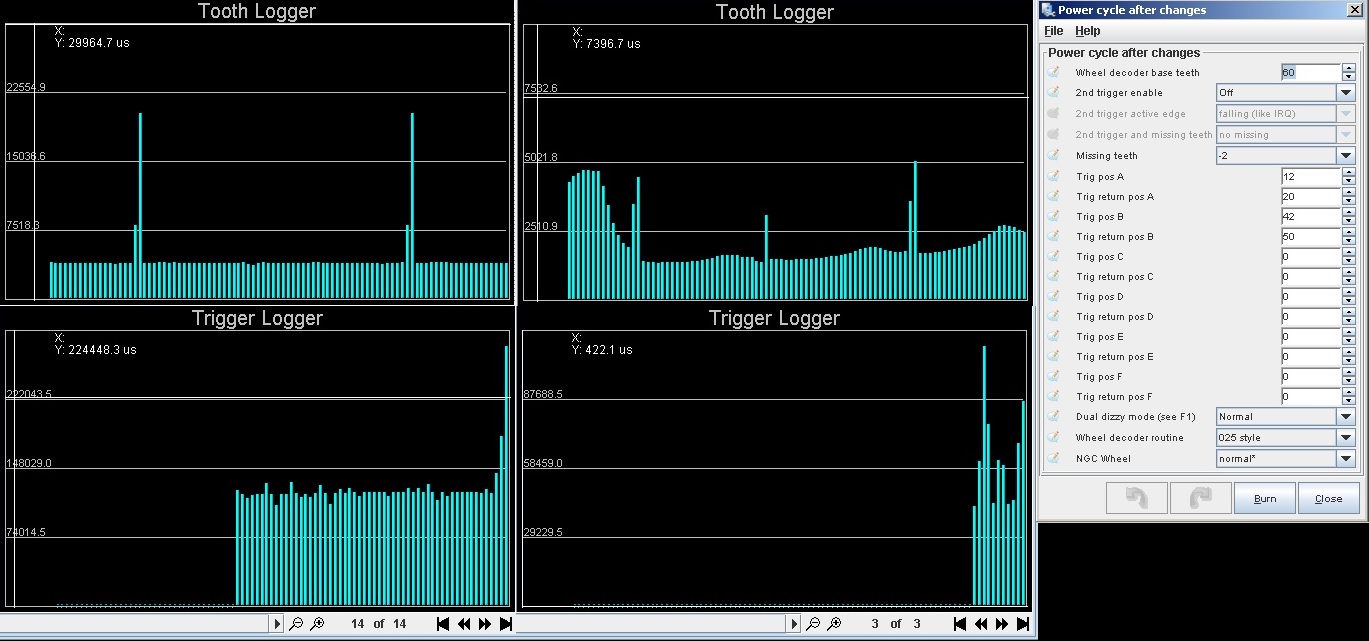Click the Trig return pos F value field
1369x641 pixels.
tap(1310, 396)
